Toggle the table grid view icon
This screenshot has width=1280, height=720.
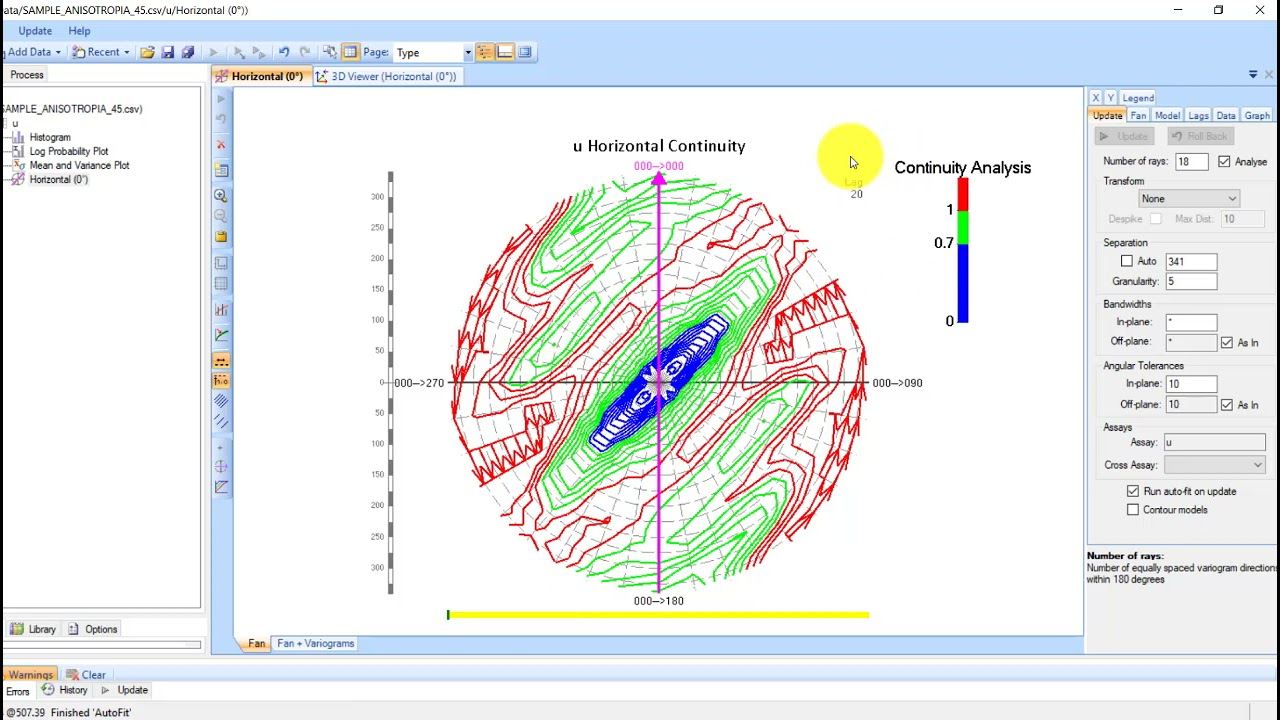349,52
